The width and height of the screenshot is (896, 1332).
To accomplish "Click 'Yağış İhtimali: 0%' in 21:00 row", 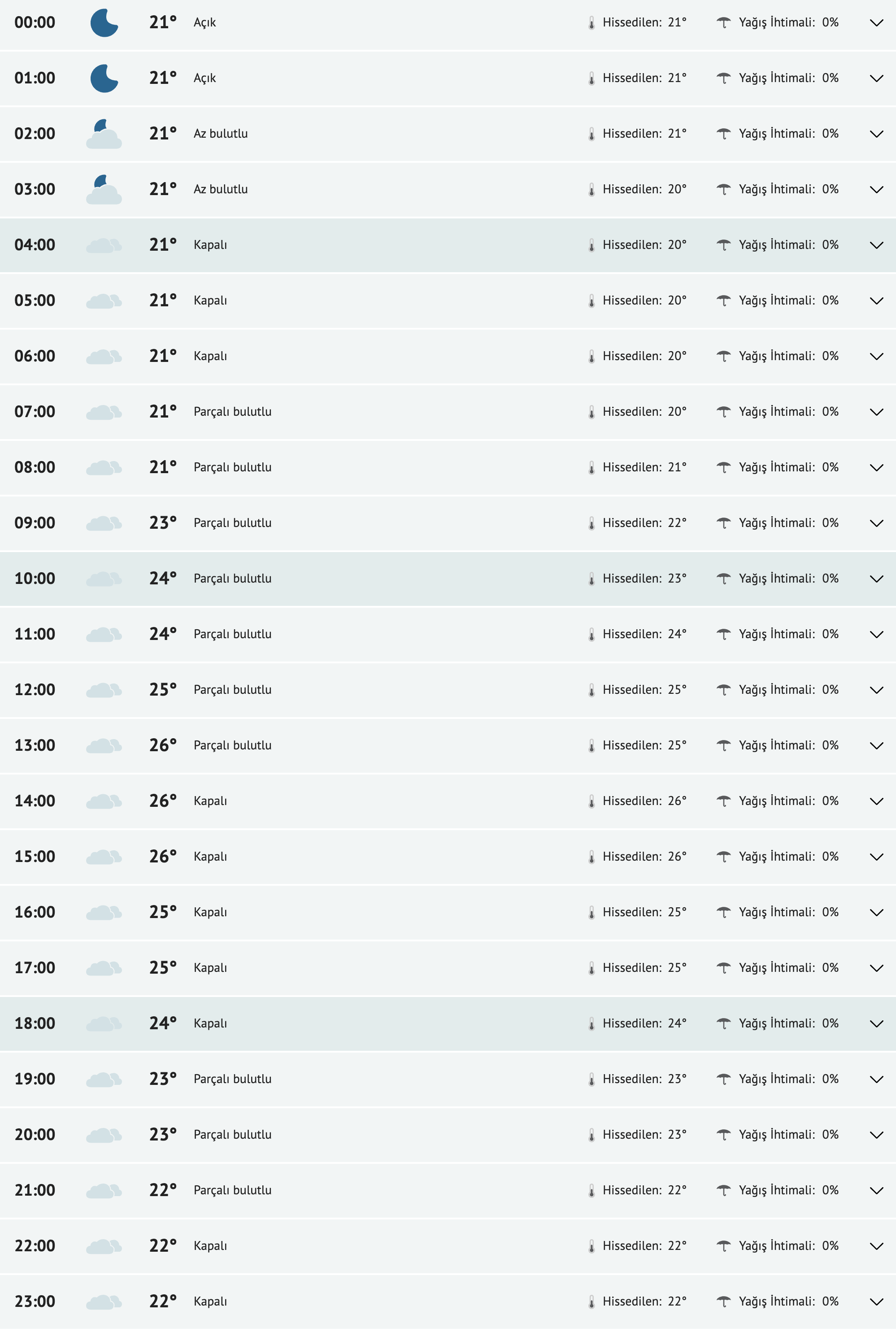I will click(x=788, y=1190).
